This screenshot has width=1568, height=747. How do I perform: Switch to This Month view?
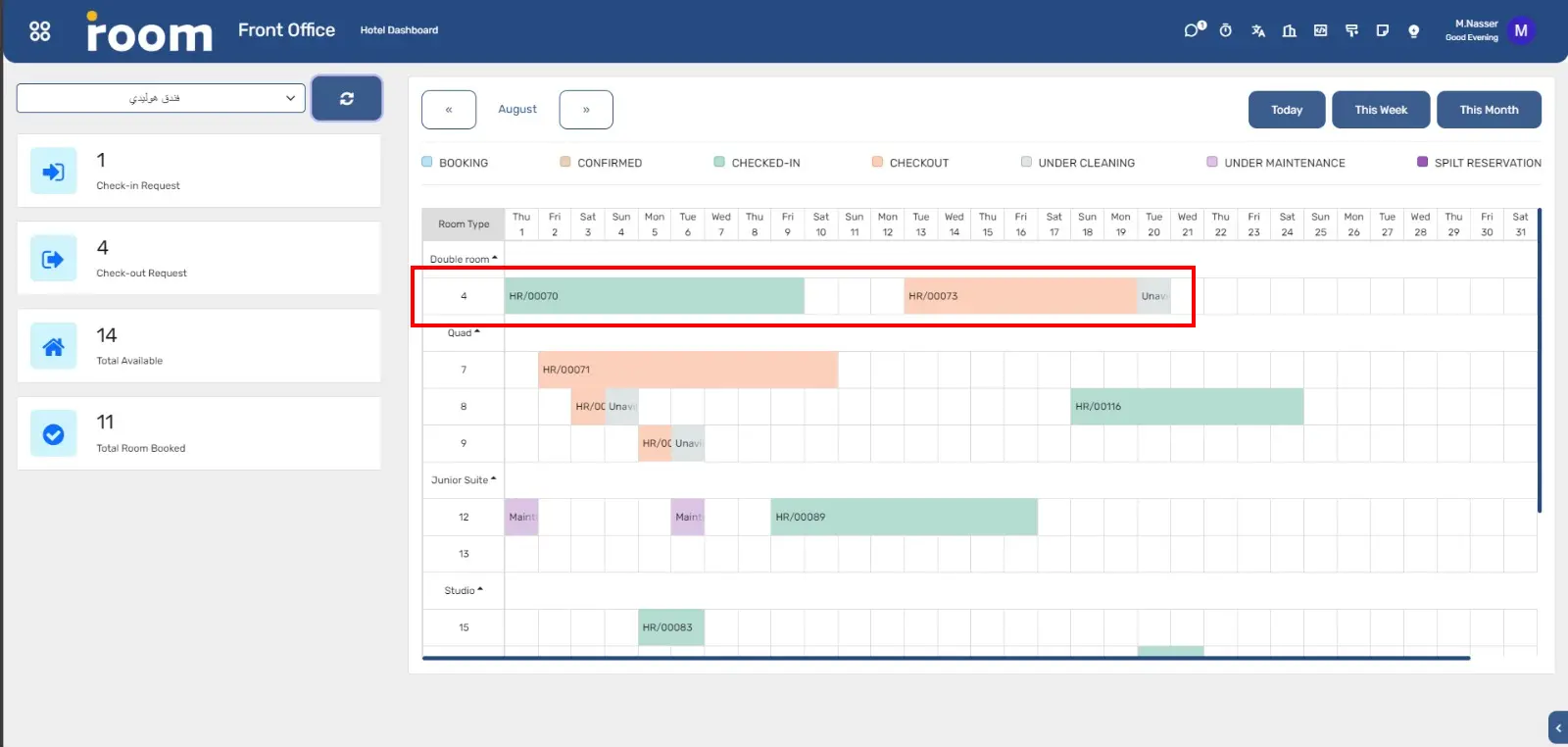click(x=1488, y=110)
